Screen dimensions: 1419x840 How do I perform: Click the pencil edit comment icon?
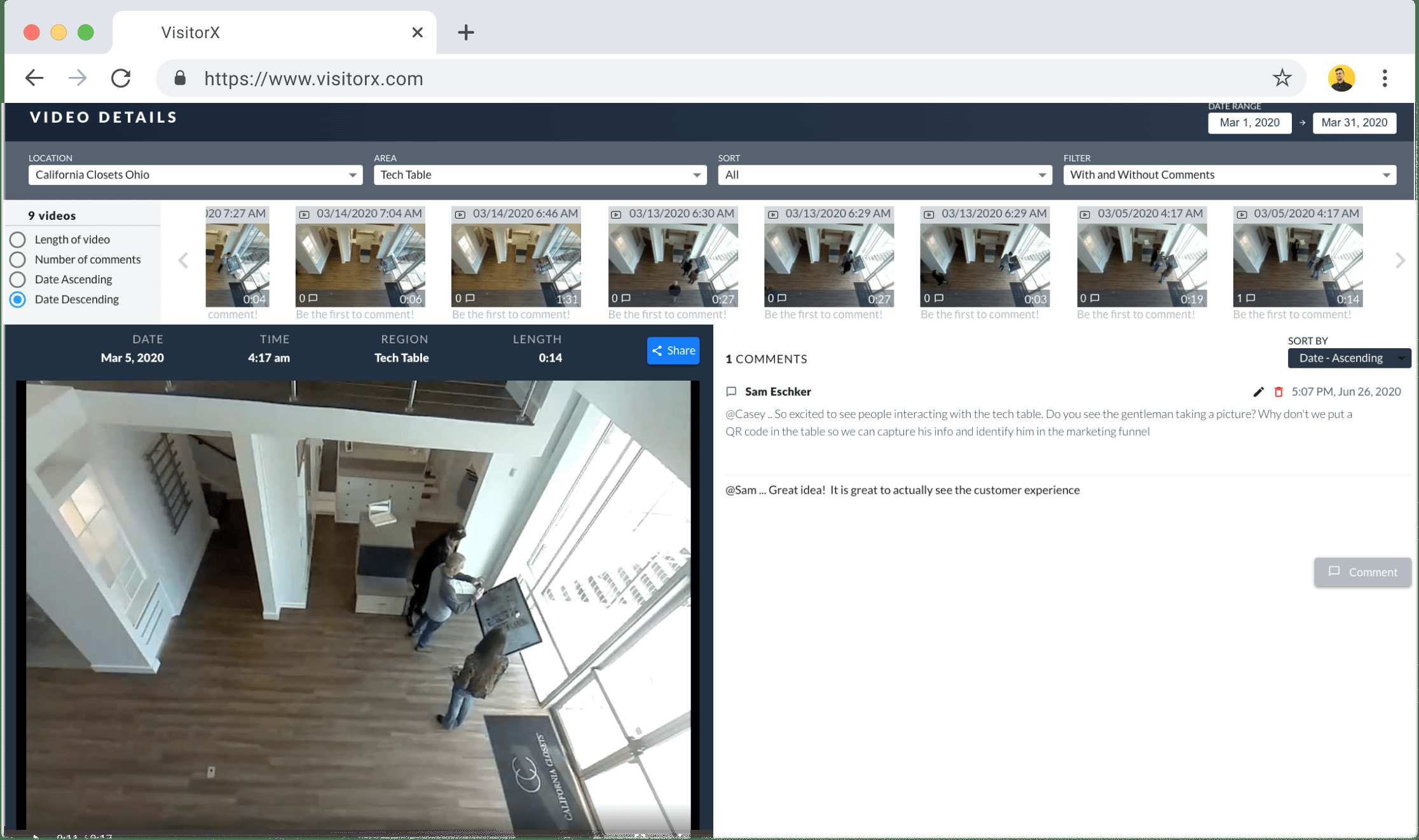coord(1258,392)
